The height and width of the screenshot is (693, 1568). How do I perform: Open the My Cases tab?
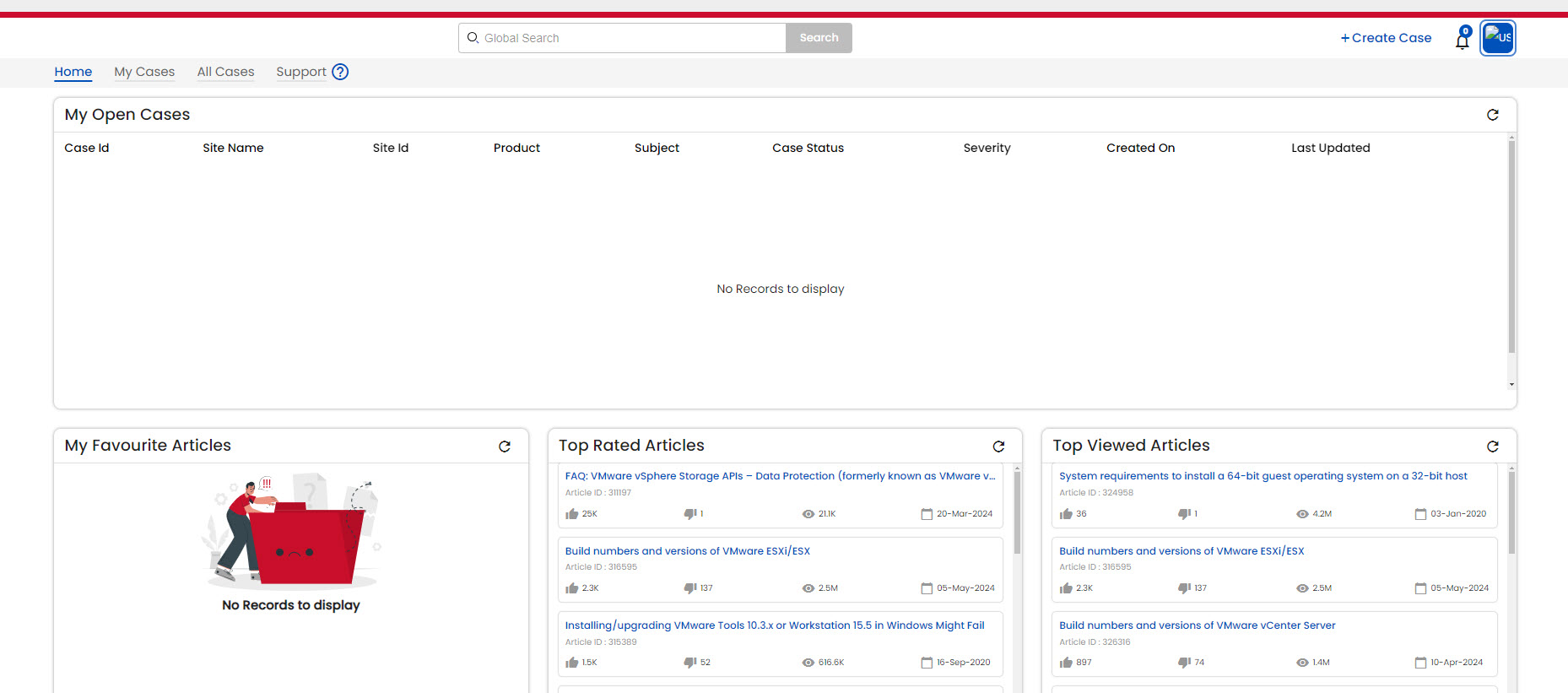[x=144, y=72]
